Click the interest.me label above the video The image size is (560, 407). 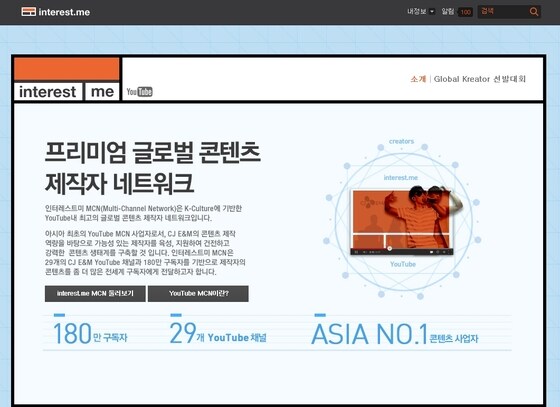[x=401, y=177]
